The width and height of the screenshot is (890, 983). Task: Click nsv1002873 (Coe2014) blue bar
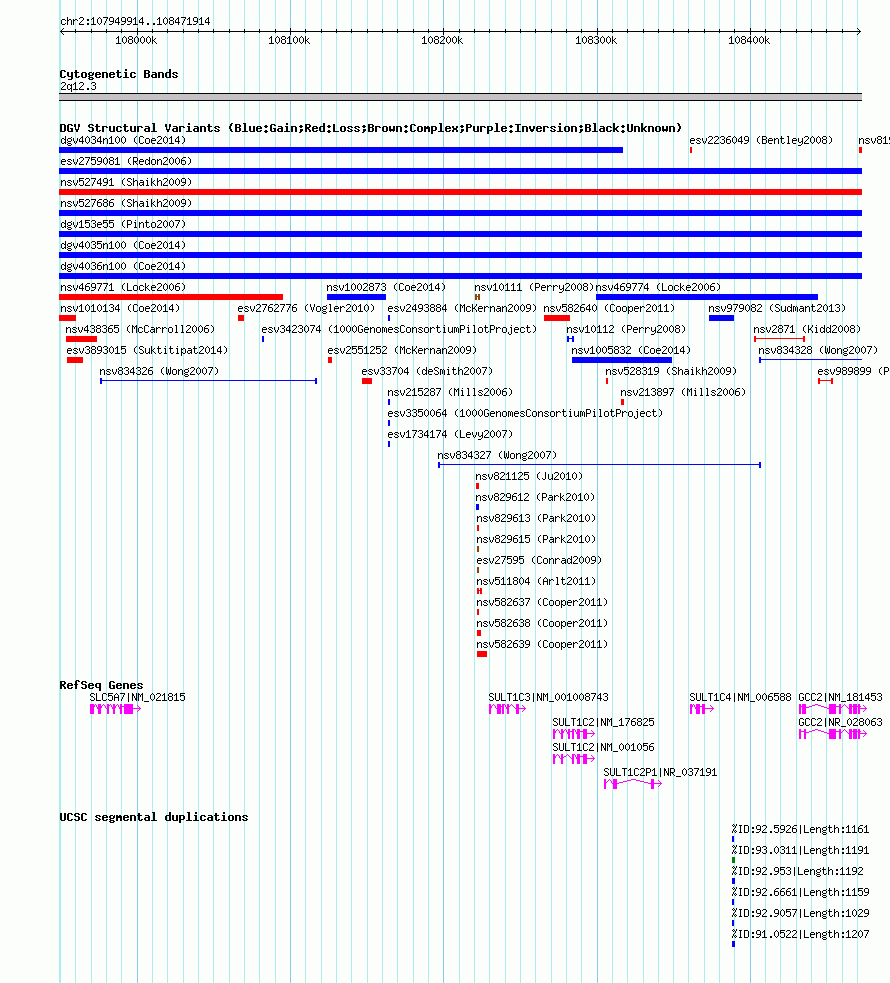(356, 297)
